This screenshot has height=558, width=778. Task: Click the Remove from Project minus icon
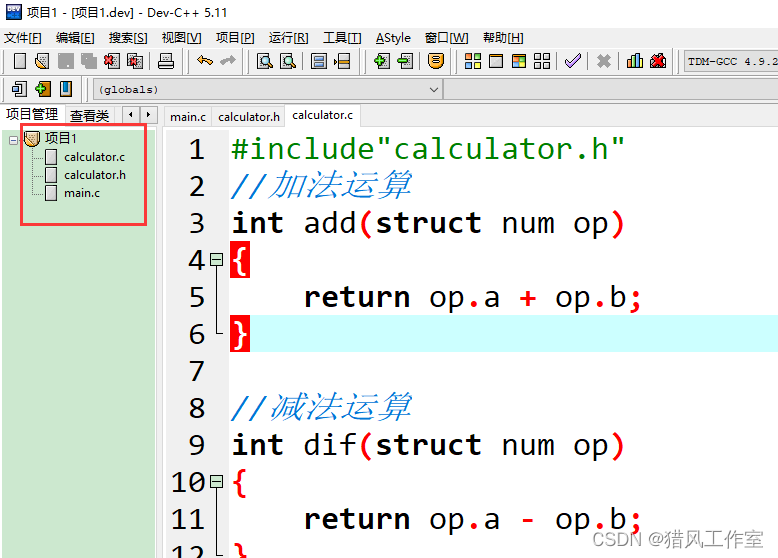tap(405, 61)
